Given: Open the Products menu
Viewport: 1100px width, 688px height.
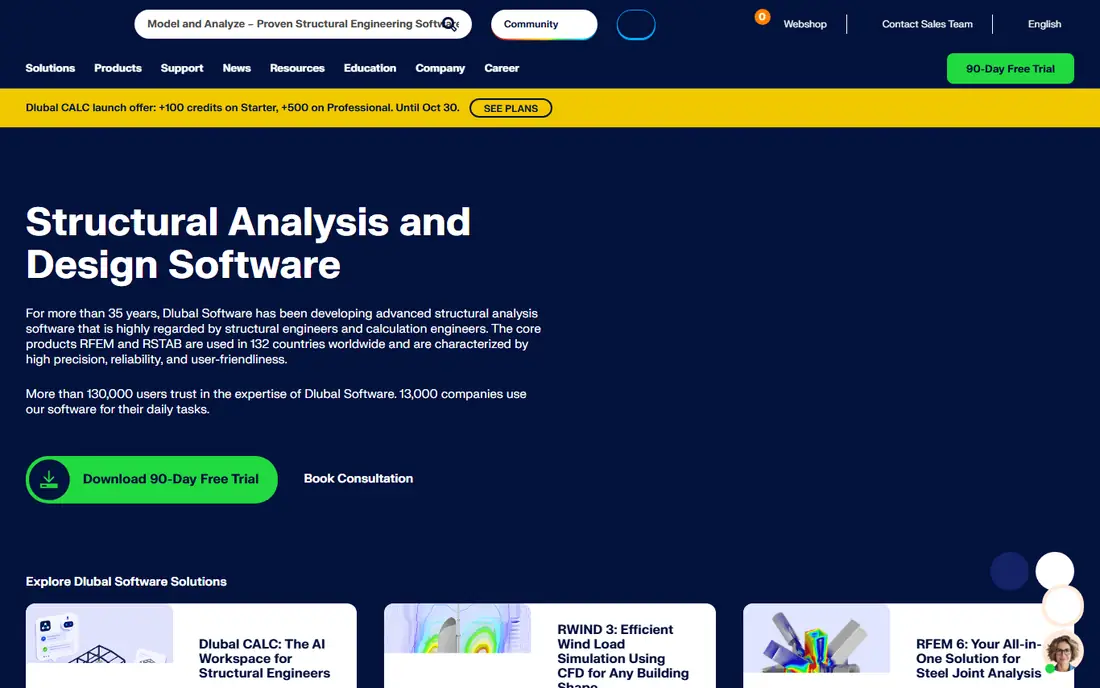Looking at the screenshot, I should 118,68.
